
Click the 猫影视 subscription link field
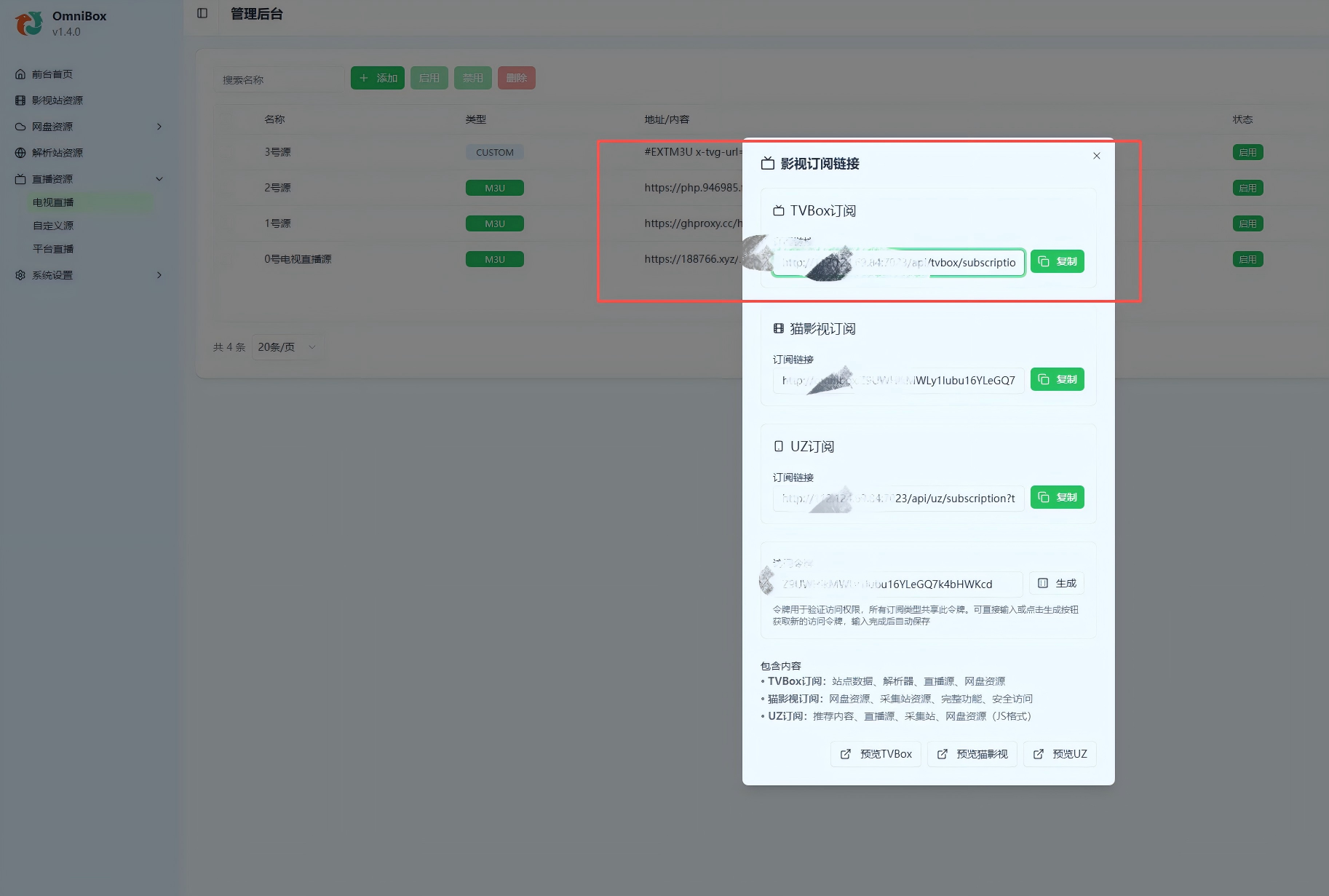click(x=899, y=380)
